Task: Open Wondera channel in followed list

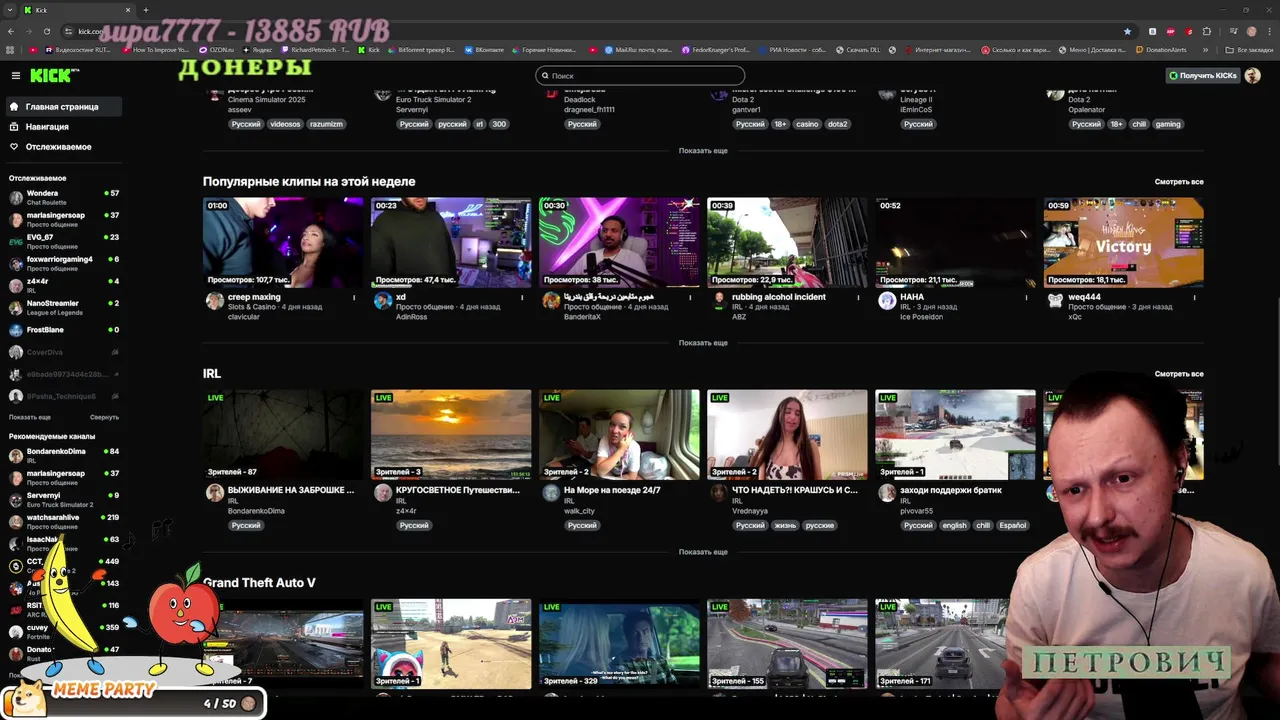Action: point(63,197)
